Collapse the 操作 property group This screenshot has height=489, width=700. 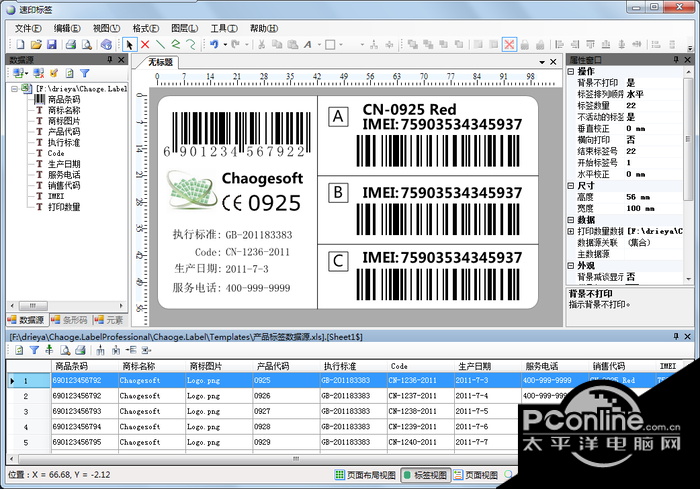(571, 71)
